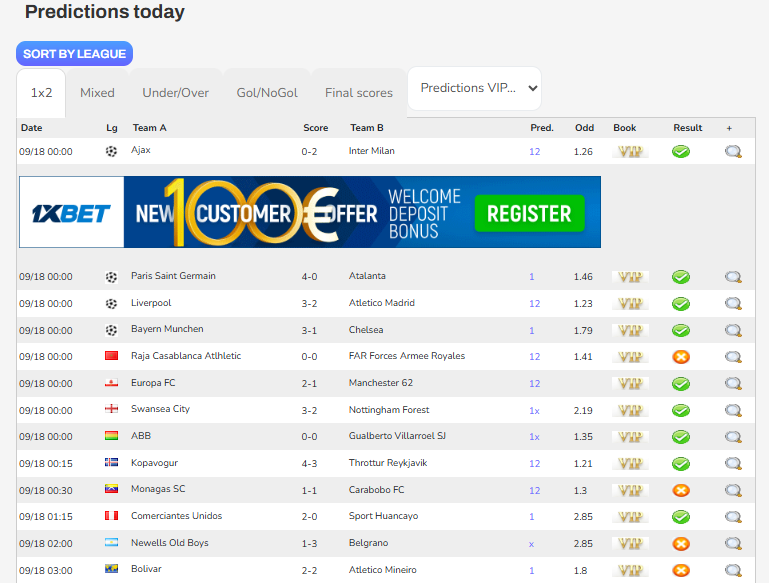
Task: Click orange X result for Newells Old Boys
Action: coord(681,544)
